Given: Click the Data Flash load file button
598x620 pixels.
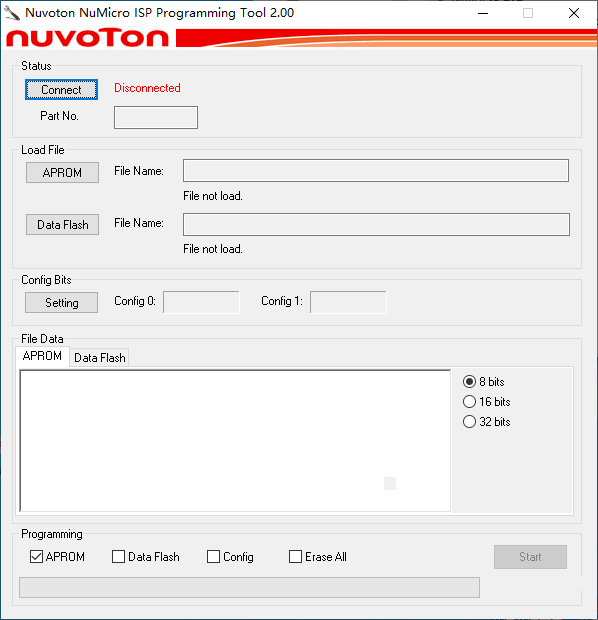Looking at the screenshot, I should click(x=62, y=225).
